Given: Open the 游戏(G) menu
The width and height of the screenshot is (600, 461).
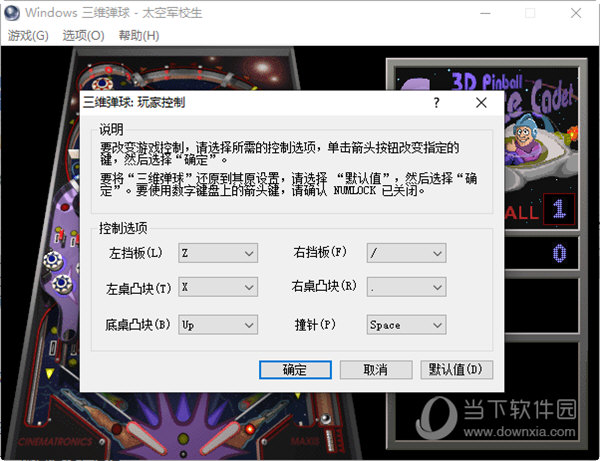Looking at the screenshot, I should [x=28, y=36].
